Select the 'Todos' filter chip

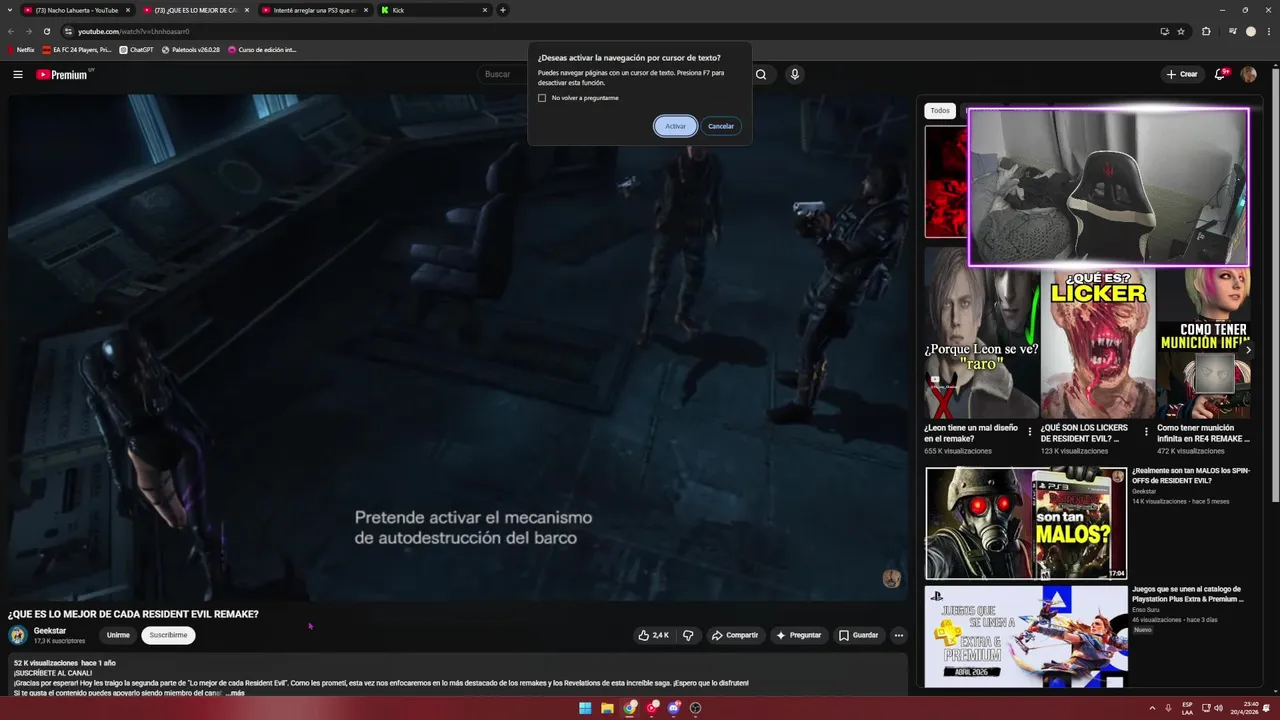coord(940,111)
